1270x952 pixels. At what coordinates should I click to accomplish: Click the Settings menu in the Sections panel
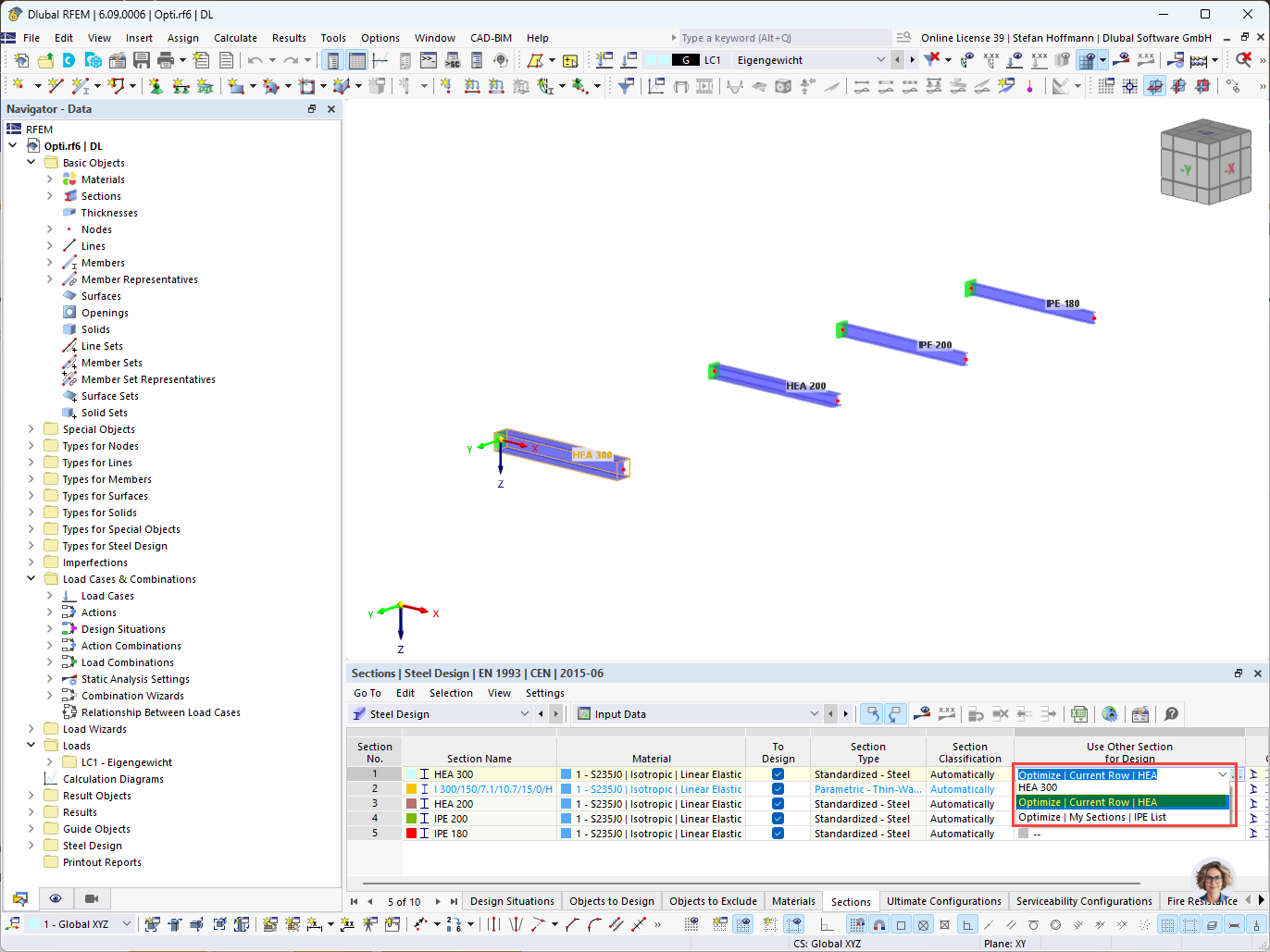[x=545, y=692]
